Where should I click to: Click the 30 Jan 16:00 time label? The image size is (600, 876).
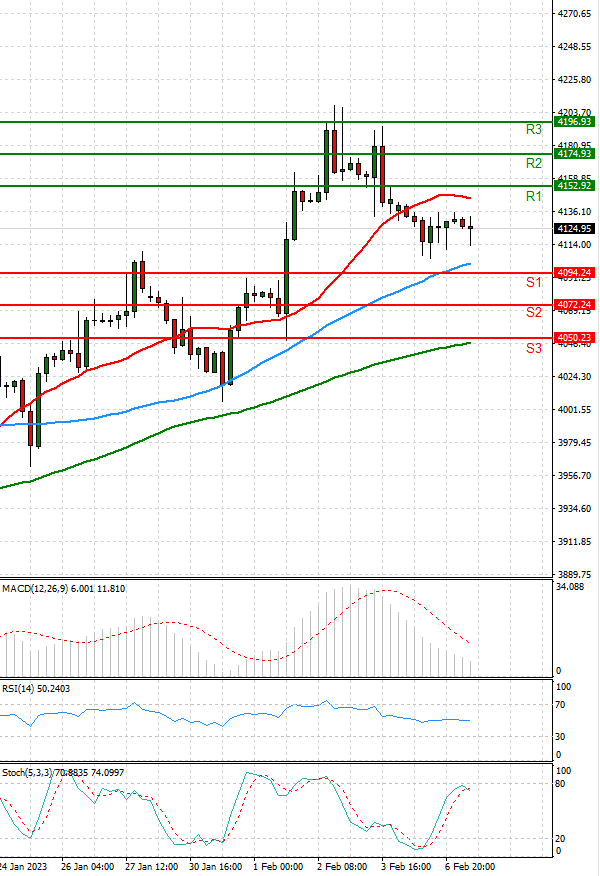216,867
